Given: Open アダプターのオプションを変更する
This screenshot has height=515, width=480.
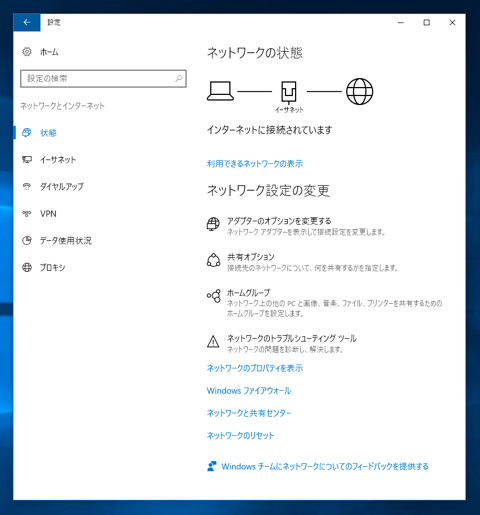Looking at the screenshot, I should [x=279, y=221].
